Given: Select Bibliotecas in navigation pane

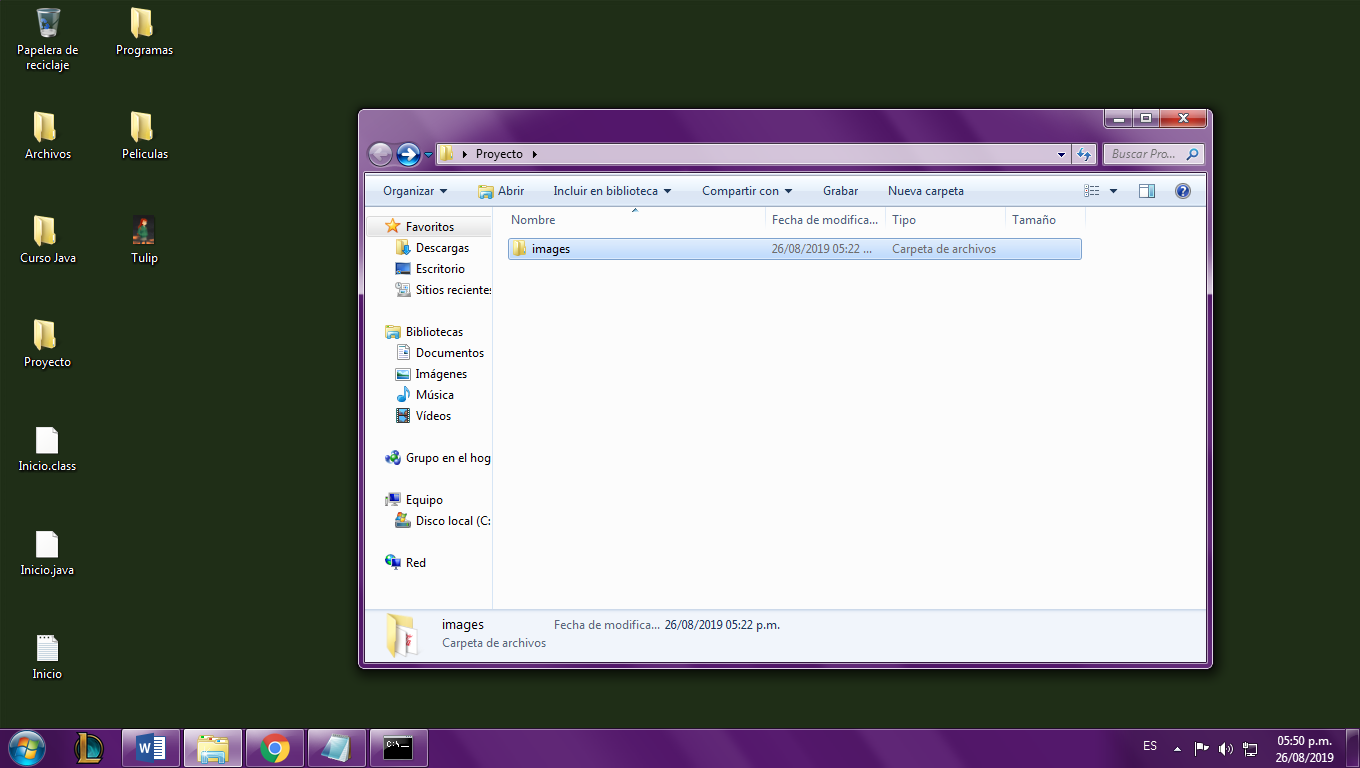Looking at the screenshot, I should tap(424, 332).
